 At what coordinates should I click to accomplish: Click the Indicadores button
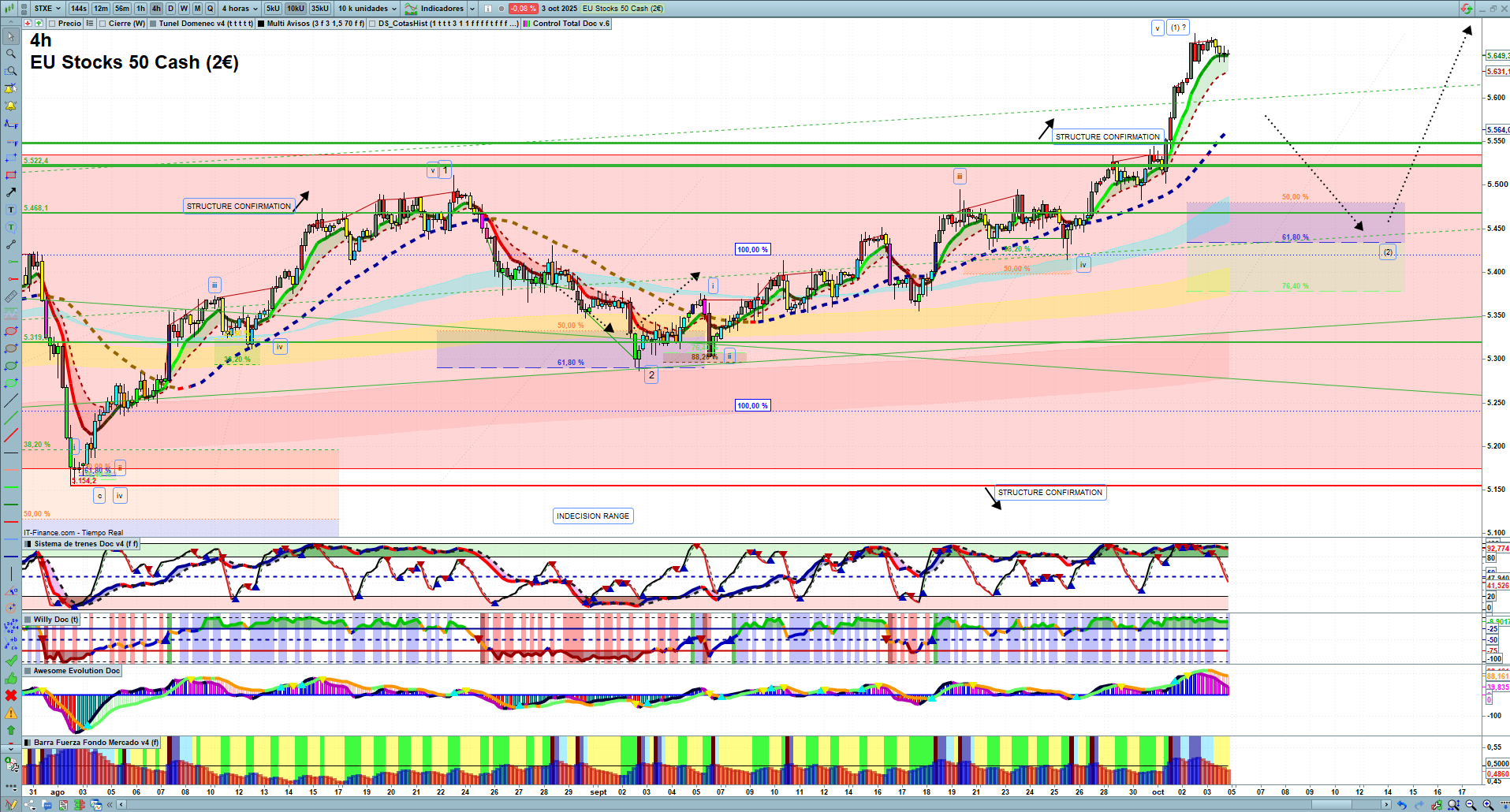coord(442,9)
